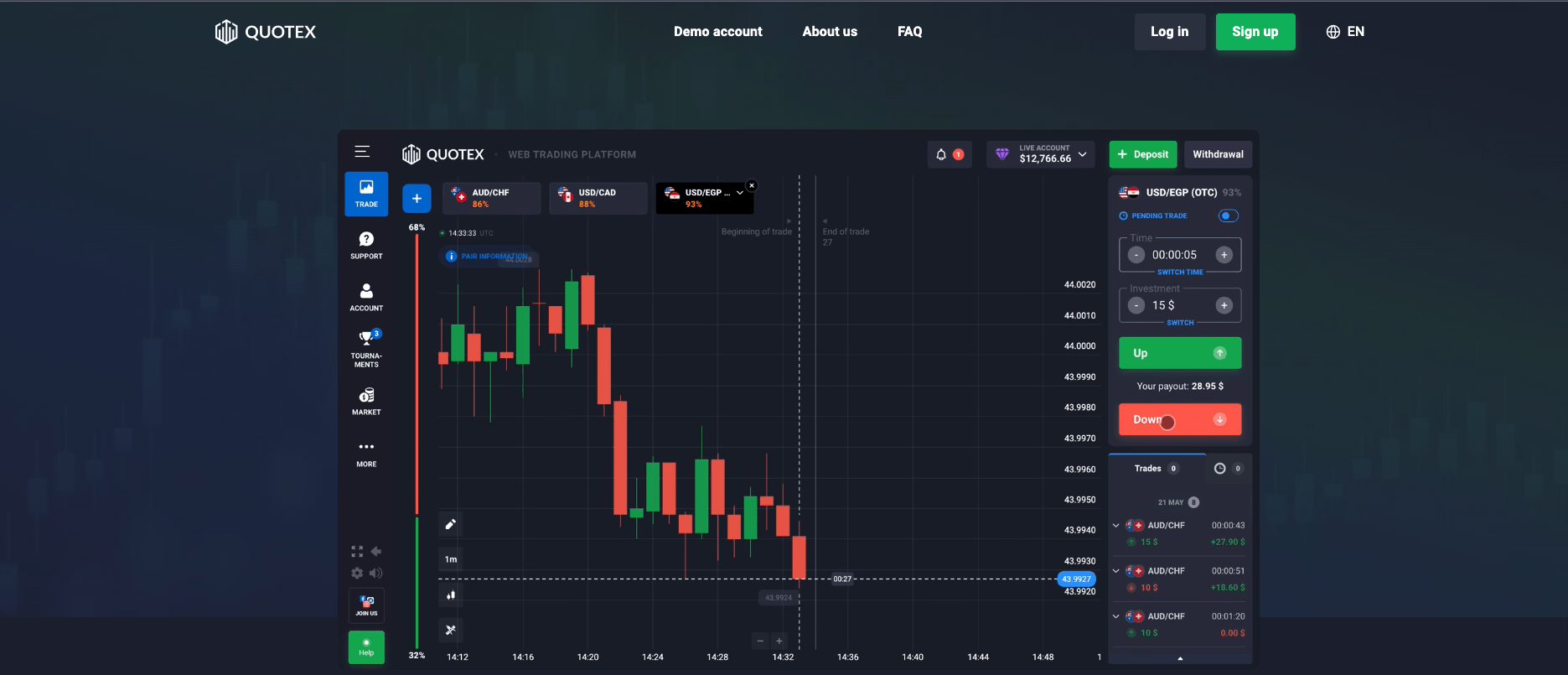Open the hamburger menu icon

pos(362,152)
